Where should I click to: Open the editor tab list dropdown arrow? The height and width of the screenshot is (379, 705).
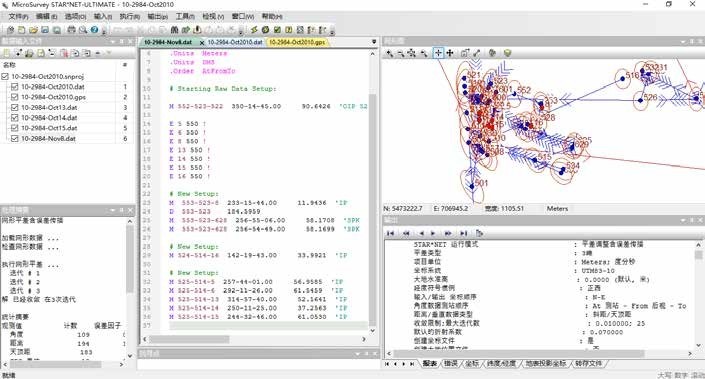pos(374,42)
